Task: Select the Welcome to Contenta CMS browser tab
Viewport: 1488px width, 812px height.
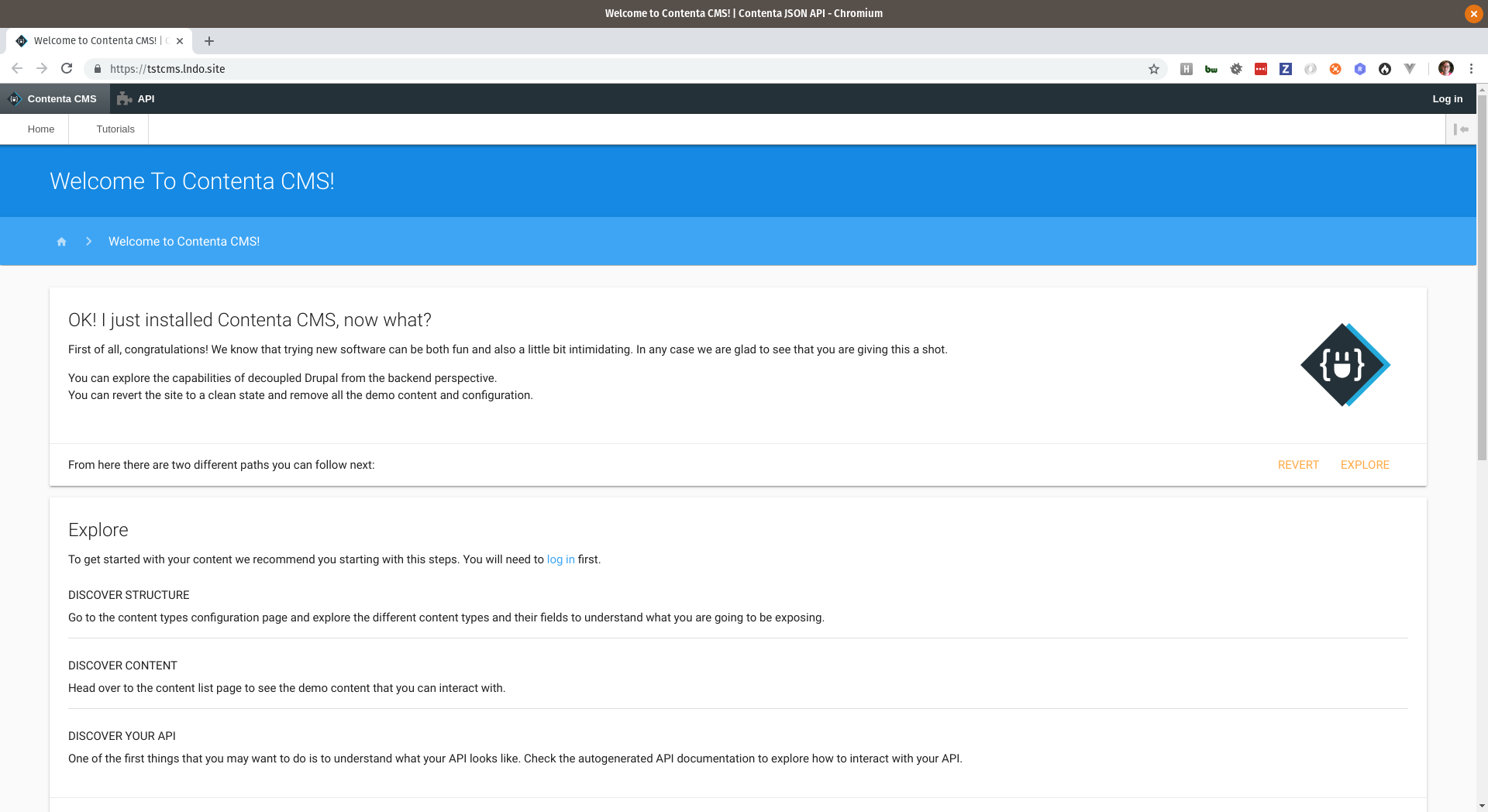Action: (98, 41)
